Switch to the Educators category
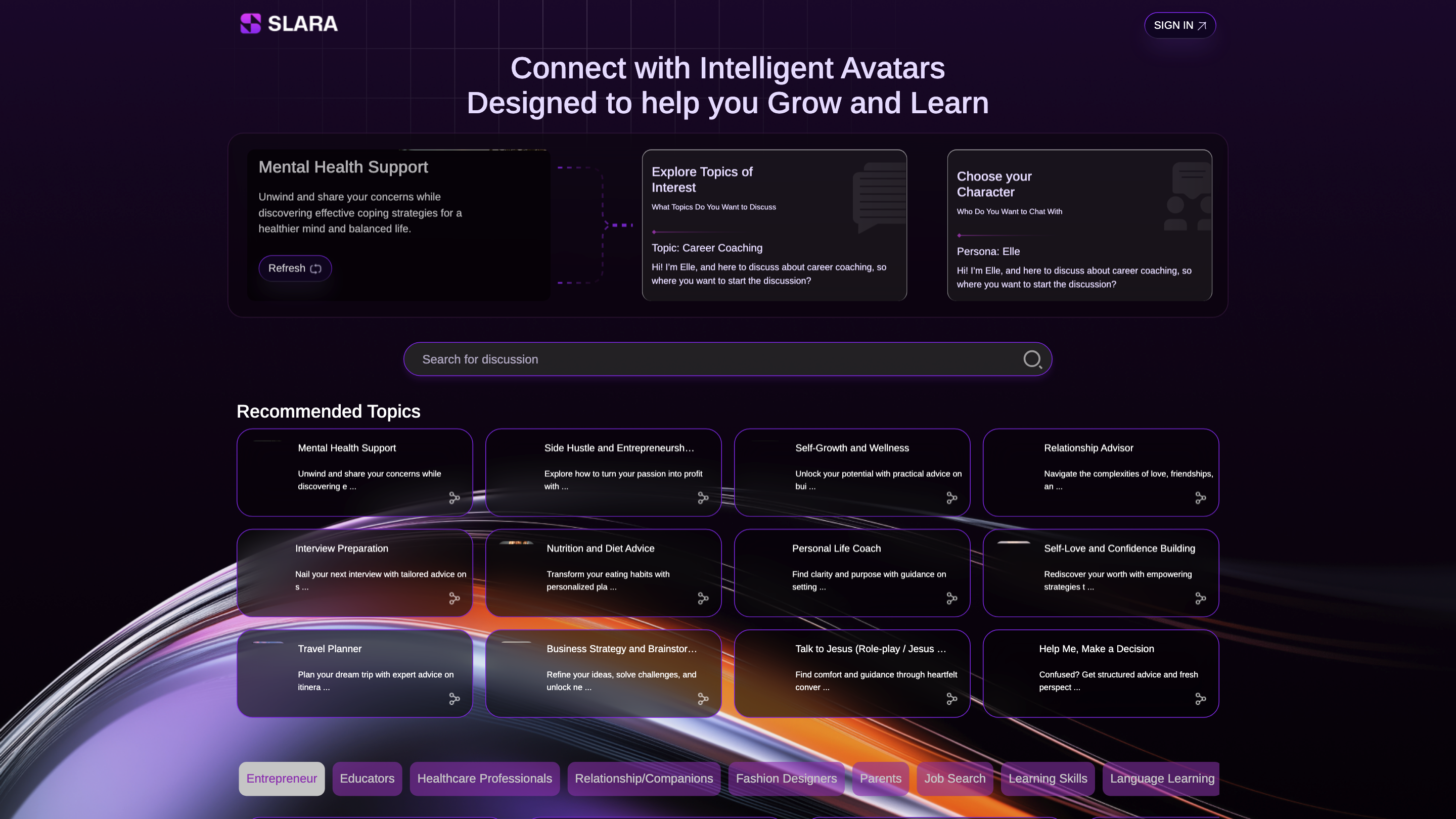Viewport: 1456px width, 819px height. [367, 779]
